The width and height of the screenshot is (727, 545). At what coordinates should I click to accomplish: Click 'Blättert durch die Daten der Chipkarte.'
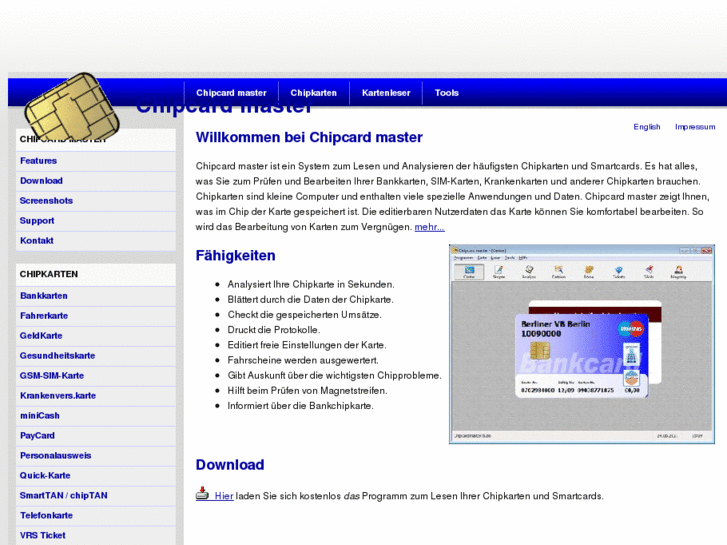pyautogui.click(x=310, y=300)
